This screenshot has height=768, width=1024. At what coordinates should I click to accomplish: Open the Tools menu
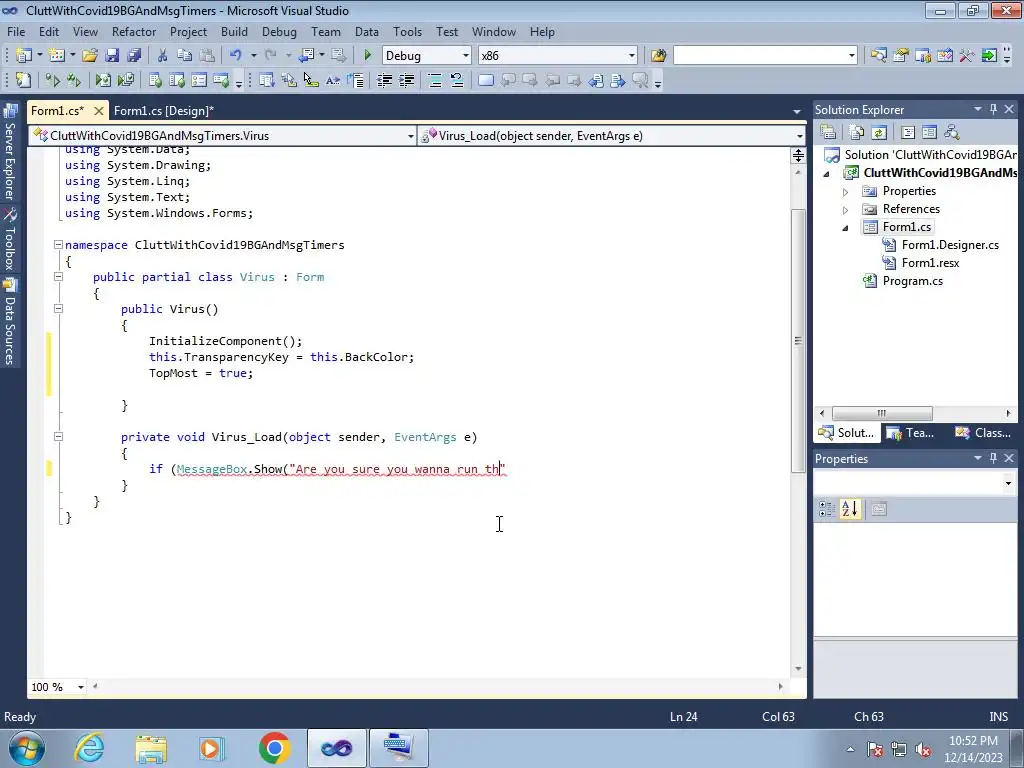[x=408, y=31]
